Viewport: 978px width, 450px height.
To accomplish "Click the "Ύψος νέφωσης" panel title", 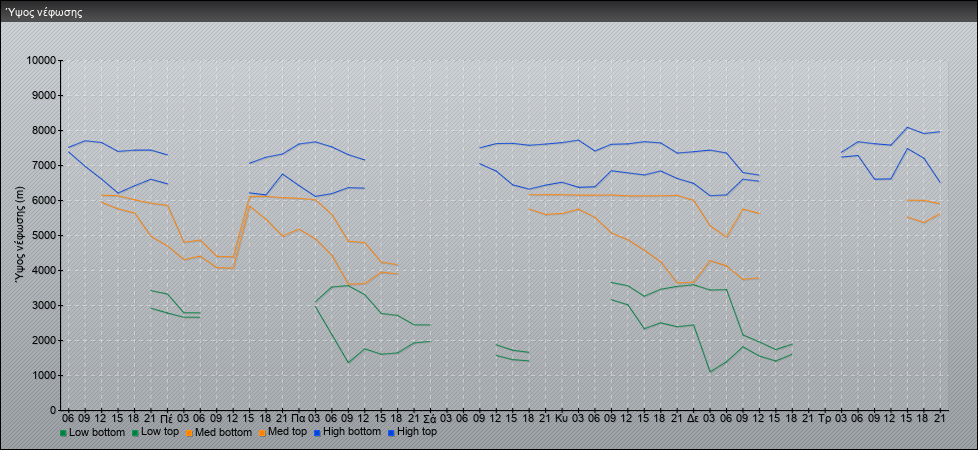I will 43,12.
